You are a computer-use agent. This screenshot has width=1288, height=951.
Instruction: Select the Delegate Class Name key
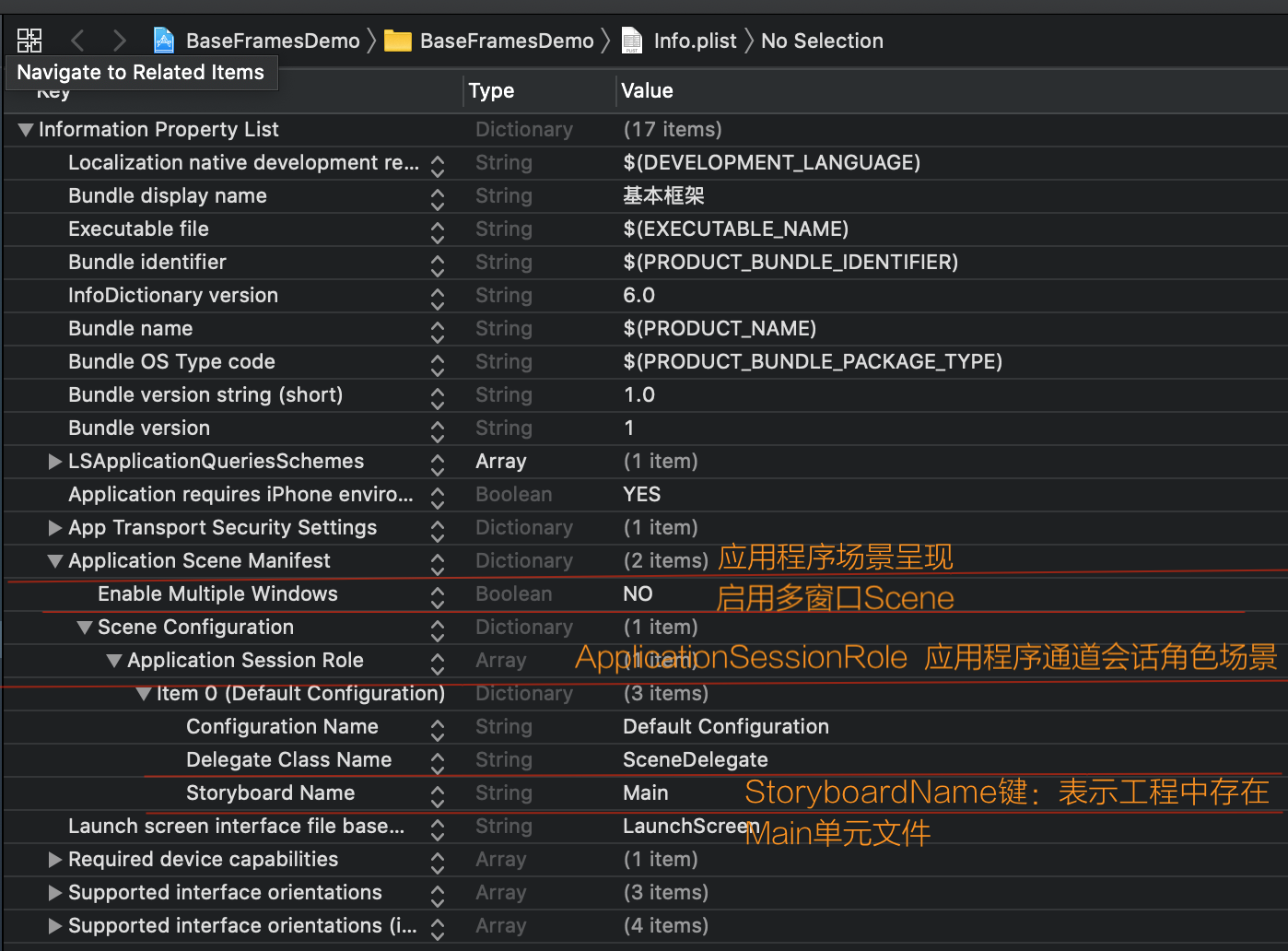tap(288, 760)
